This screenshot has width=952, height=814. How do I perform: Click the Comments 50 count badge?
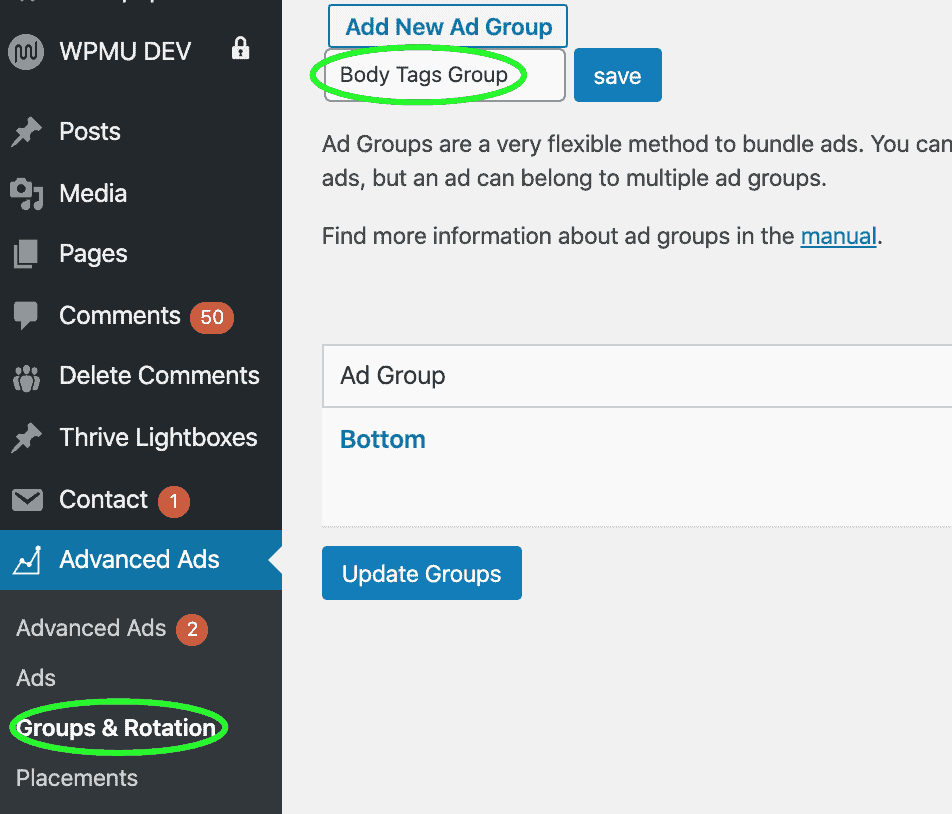(212, 317)
